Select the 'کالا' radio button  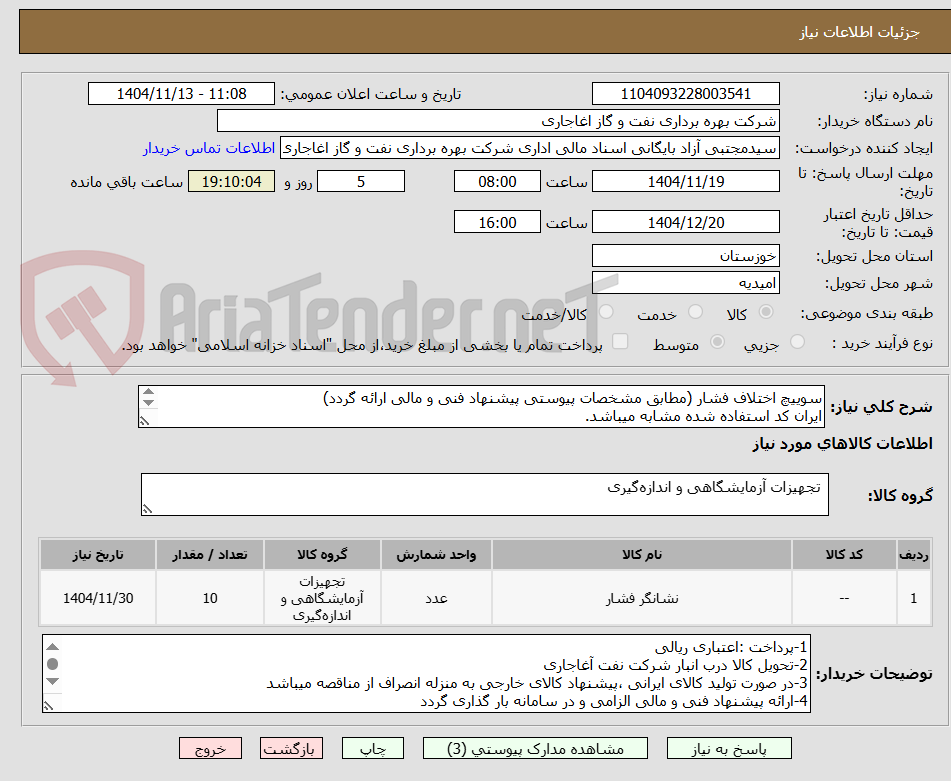coord(766,312)
